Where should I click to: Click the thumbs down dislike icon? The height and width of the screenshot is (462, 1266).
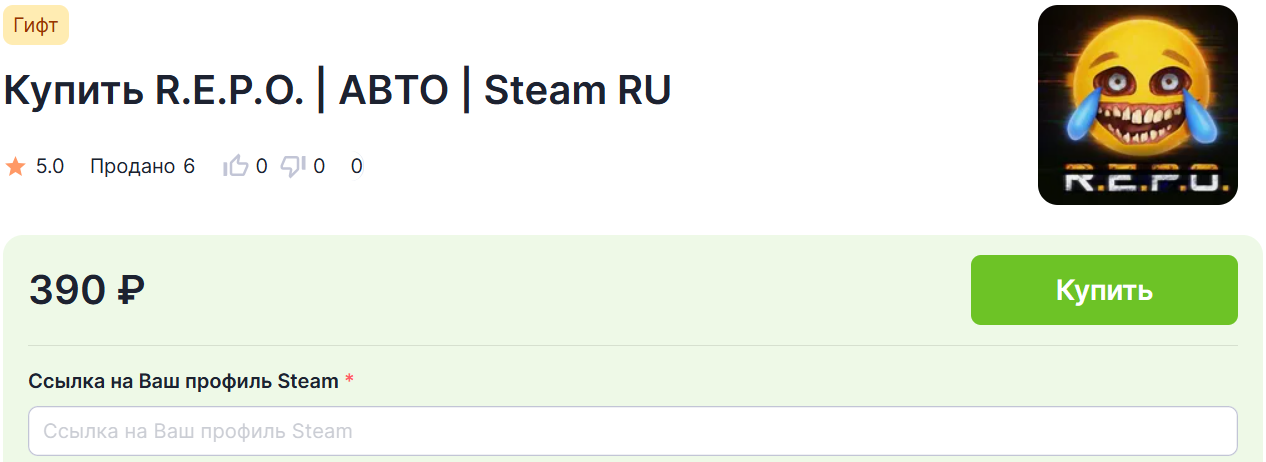click(293, 166)
